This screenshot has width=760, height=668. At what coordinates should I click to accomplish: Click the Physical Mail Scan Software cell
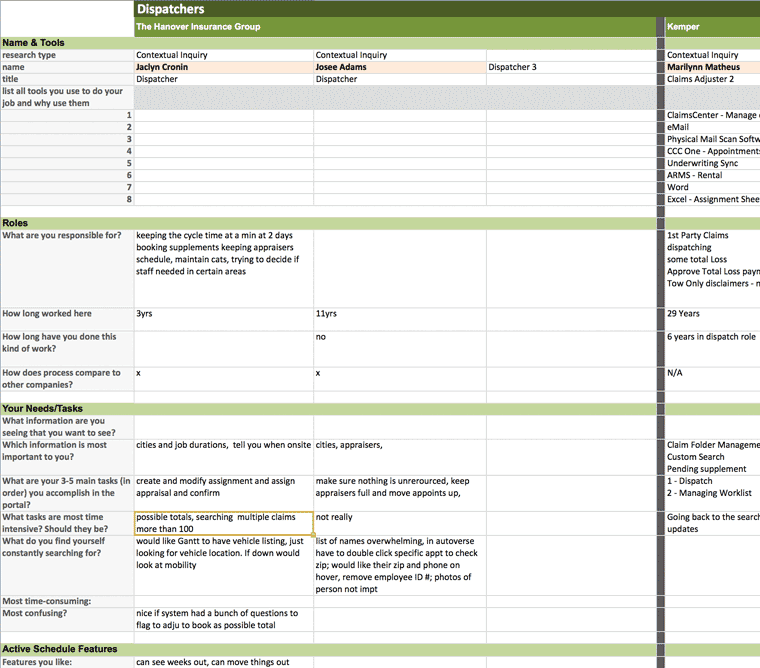[712, 139]
